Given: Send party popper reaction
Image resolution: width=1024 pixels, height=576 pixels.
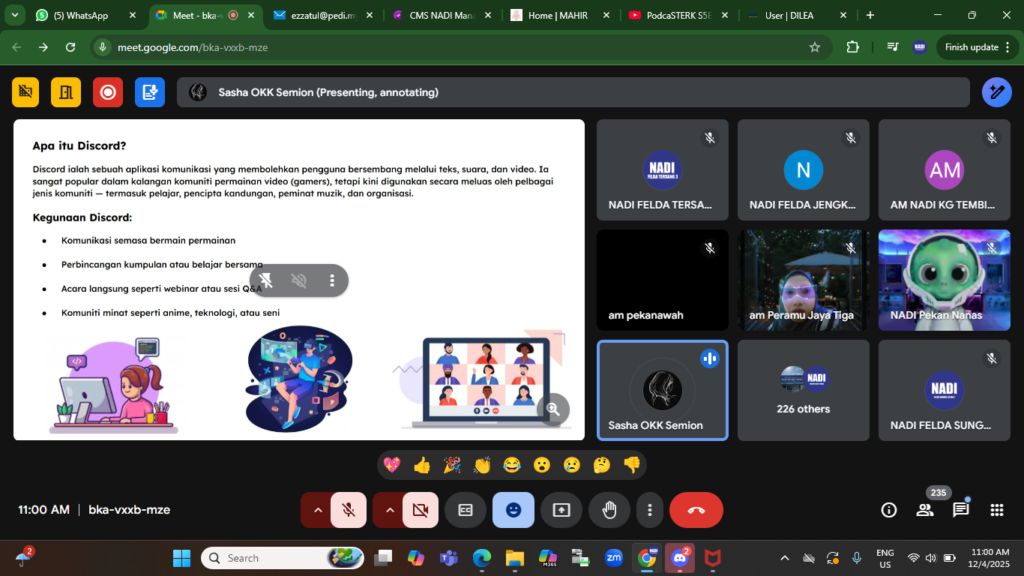Looking at the screenshot, I should point(452,465).
